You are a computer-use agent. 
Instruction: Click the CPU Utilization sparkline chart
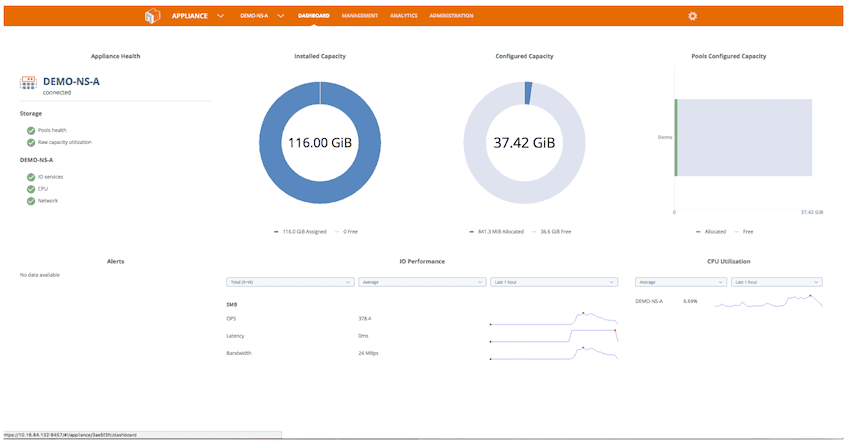[768, 301]
